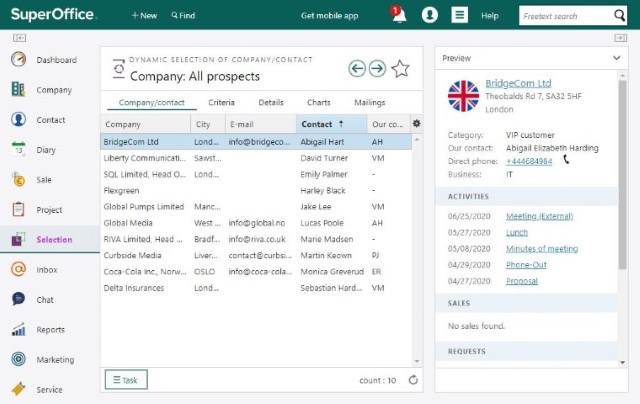Dial the +444684984 phone link
The width and height of the screenshot is (640, 404).
click(529, 161)
